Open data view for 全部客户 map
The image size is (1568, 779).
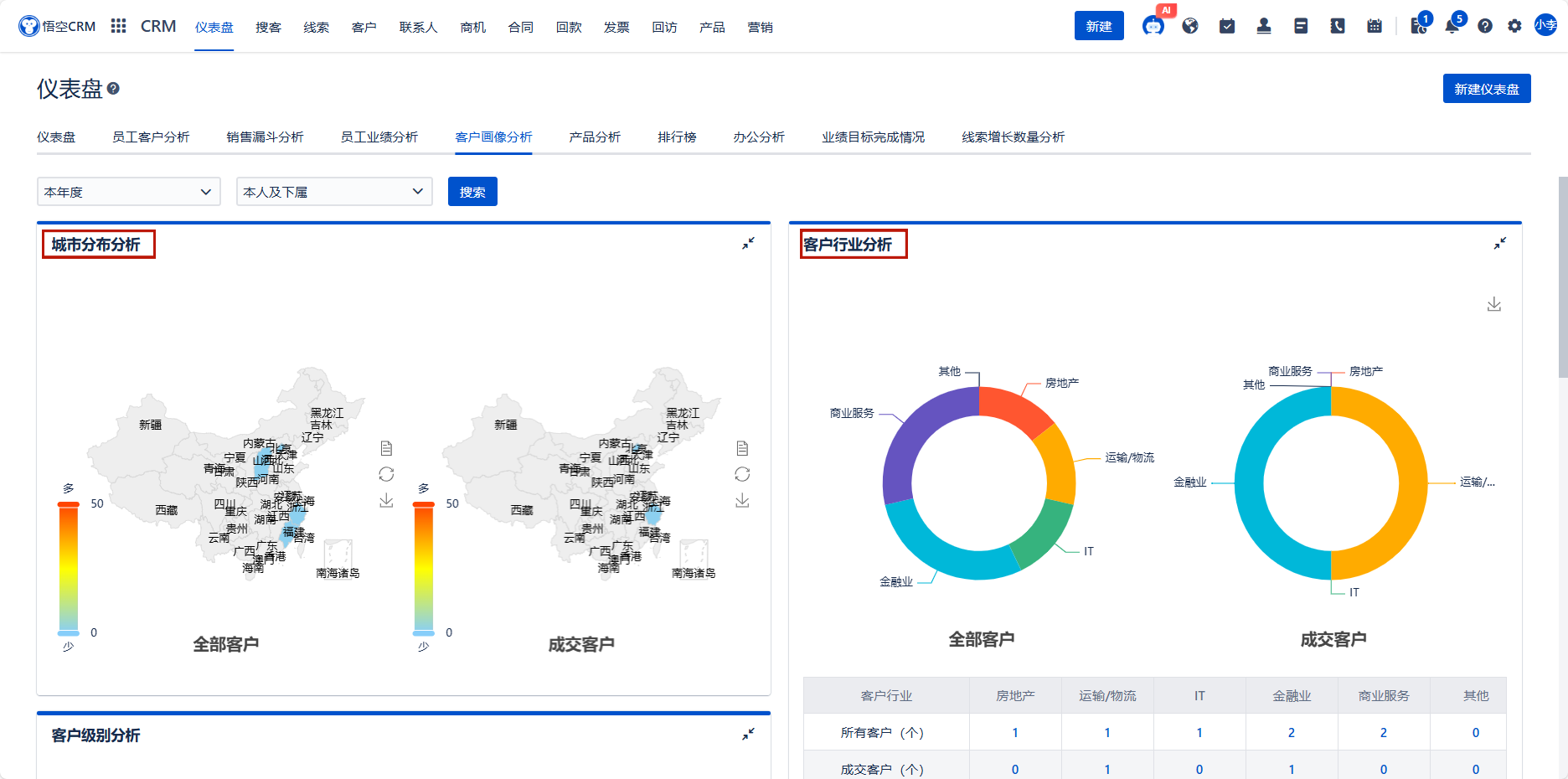(386, 448)
